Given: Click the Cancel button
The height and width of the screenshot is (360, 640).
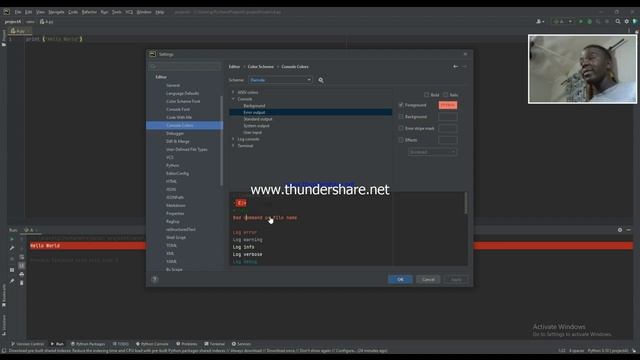Looking at the screenshot, I should click(428, 280).
